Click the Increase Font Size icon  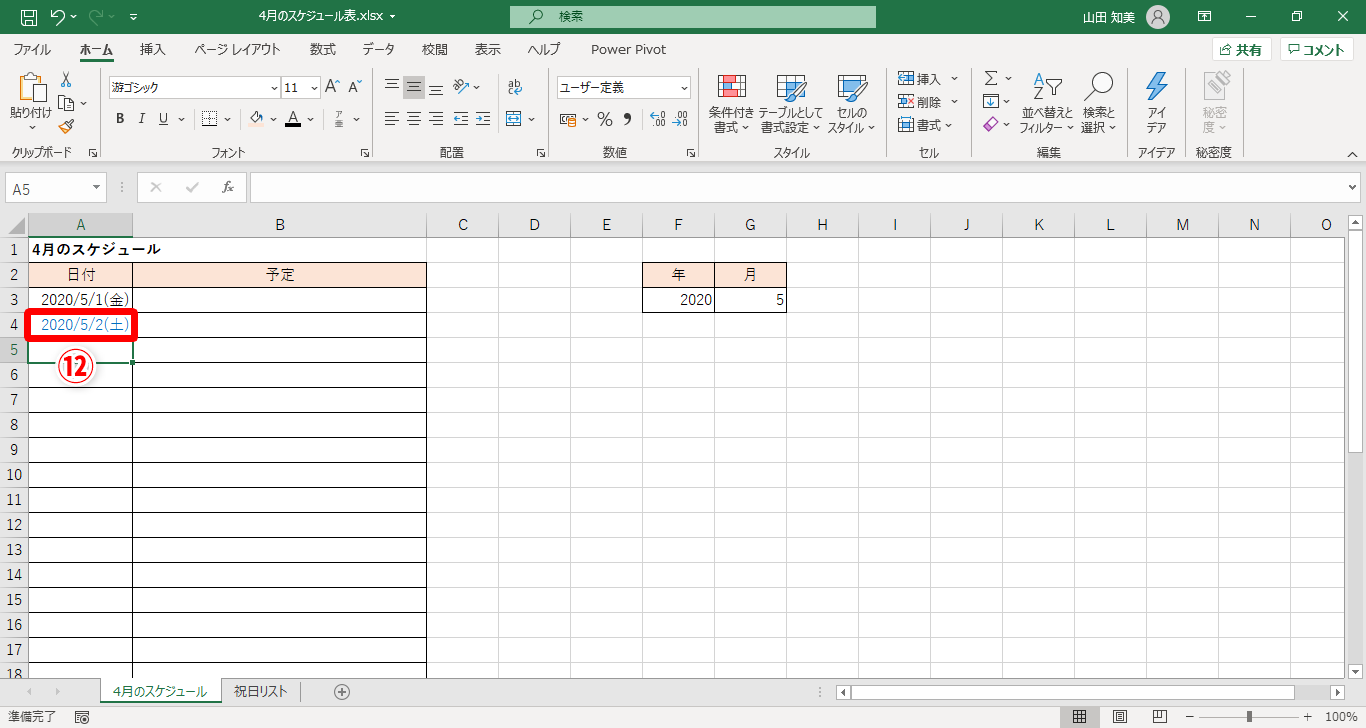point(333,87)
